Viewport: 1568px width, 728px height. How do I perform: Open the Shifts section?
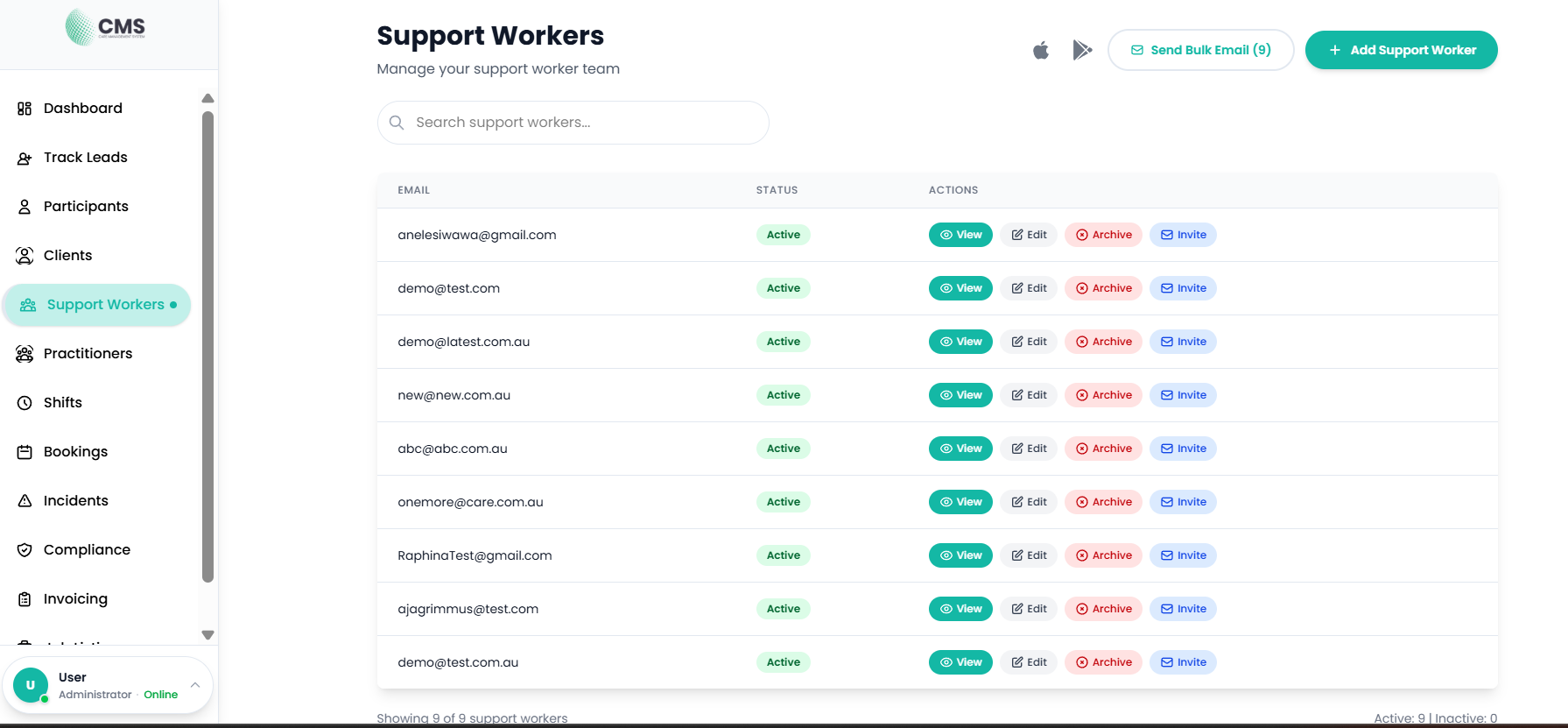coord(63,403)
